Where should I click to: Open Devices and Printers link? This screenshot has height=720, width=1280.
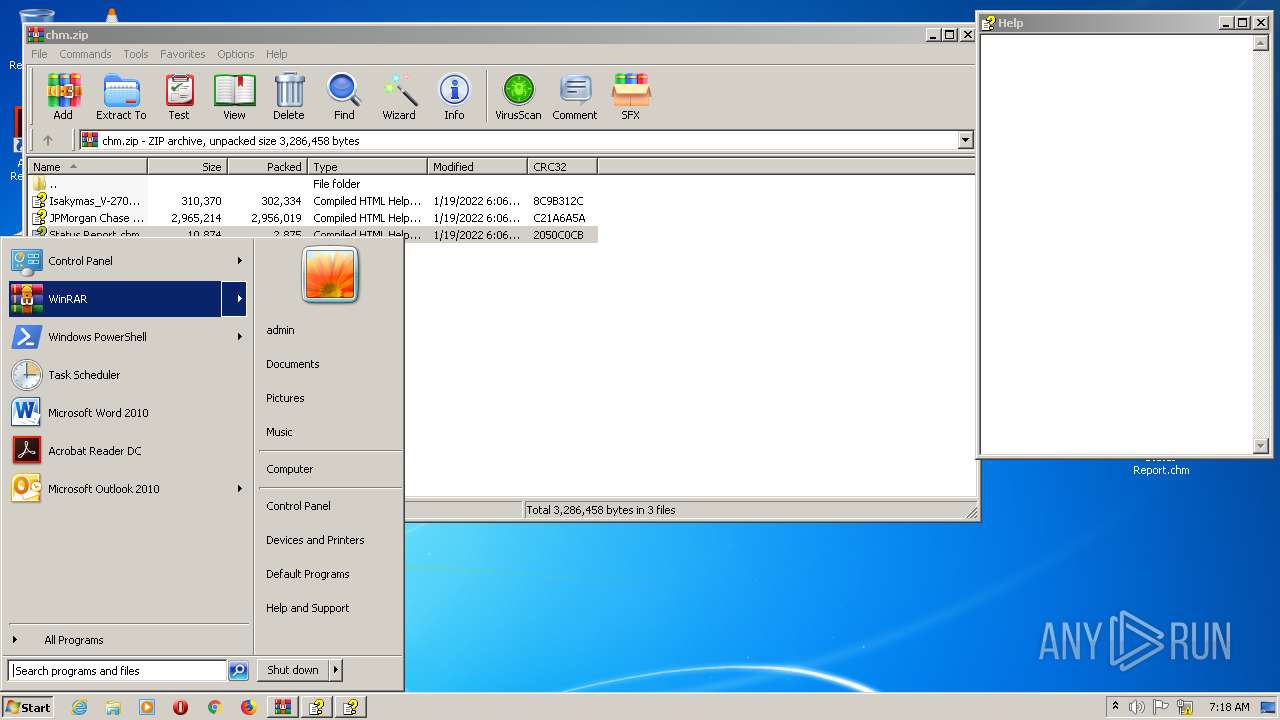coord(315,540)
